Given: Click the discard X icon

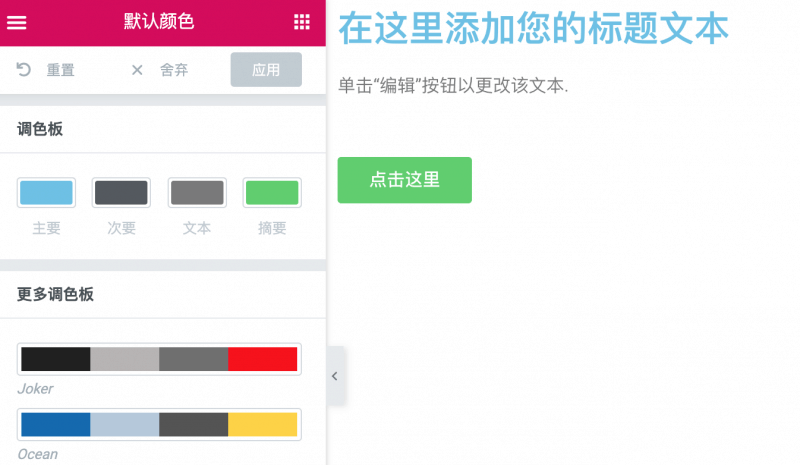Looking at the screenshot, I should click(x=137, y=70).
